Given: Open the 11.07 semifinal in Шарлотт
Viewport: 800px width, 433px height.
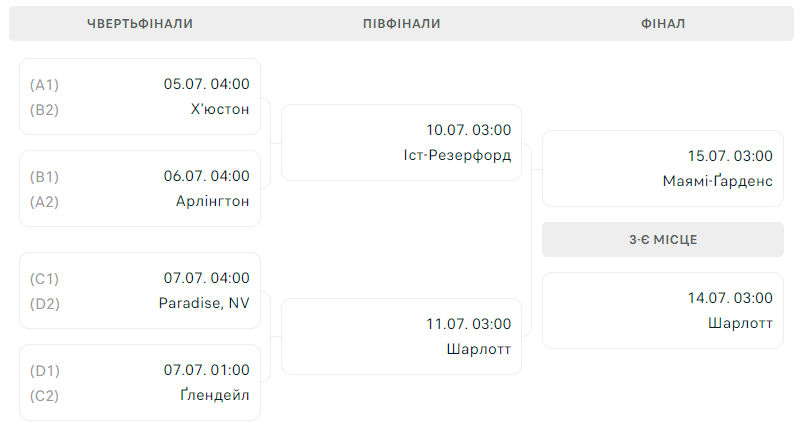Looking at the screenshot, I should pyautogui.click(x=402, y=337).
